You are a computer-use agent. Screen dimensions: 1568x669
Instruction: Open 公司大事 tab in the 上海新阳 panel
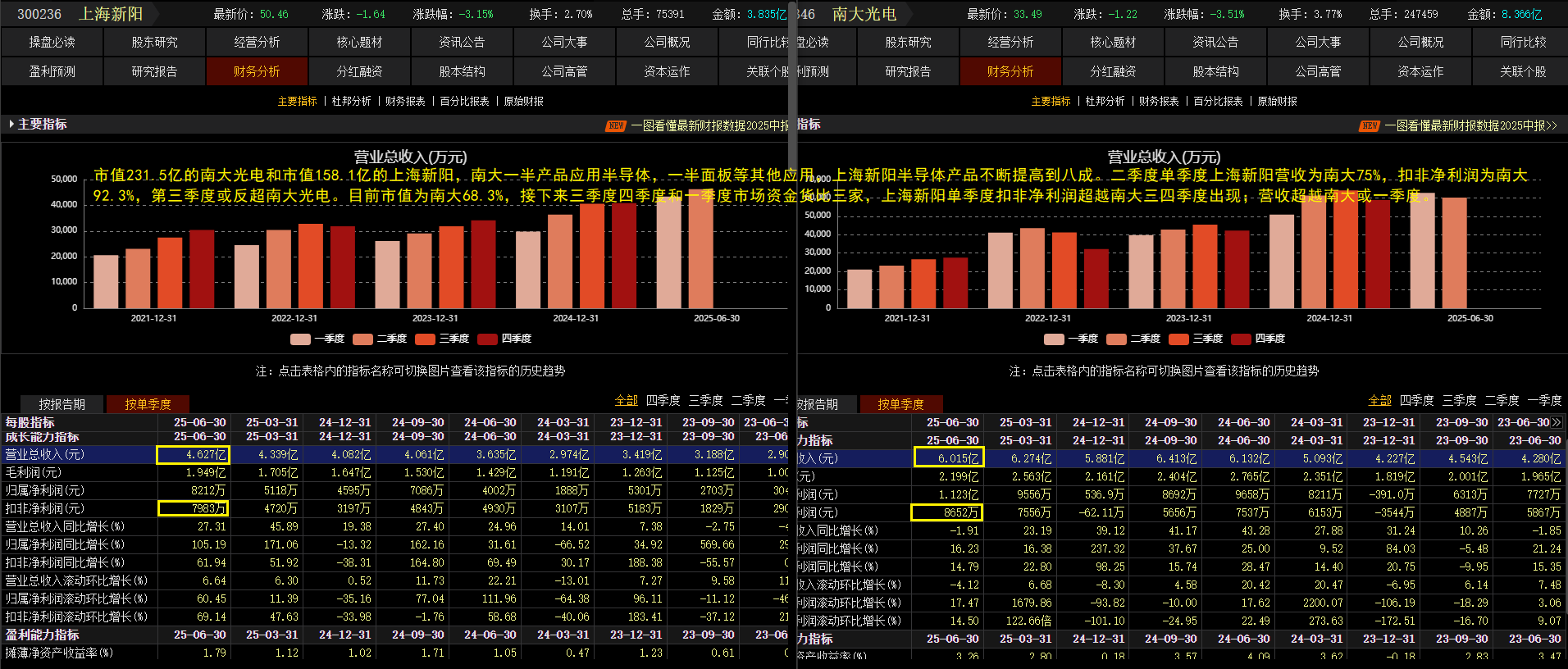pyautogui.click(x=565, y=42)
